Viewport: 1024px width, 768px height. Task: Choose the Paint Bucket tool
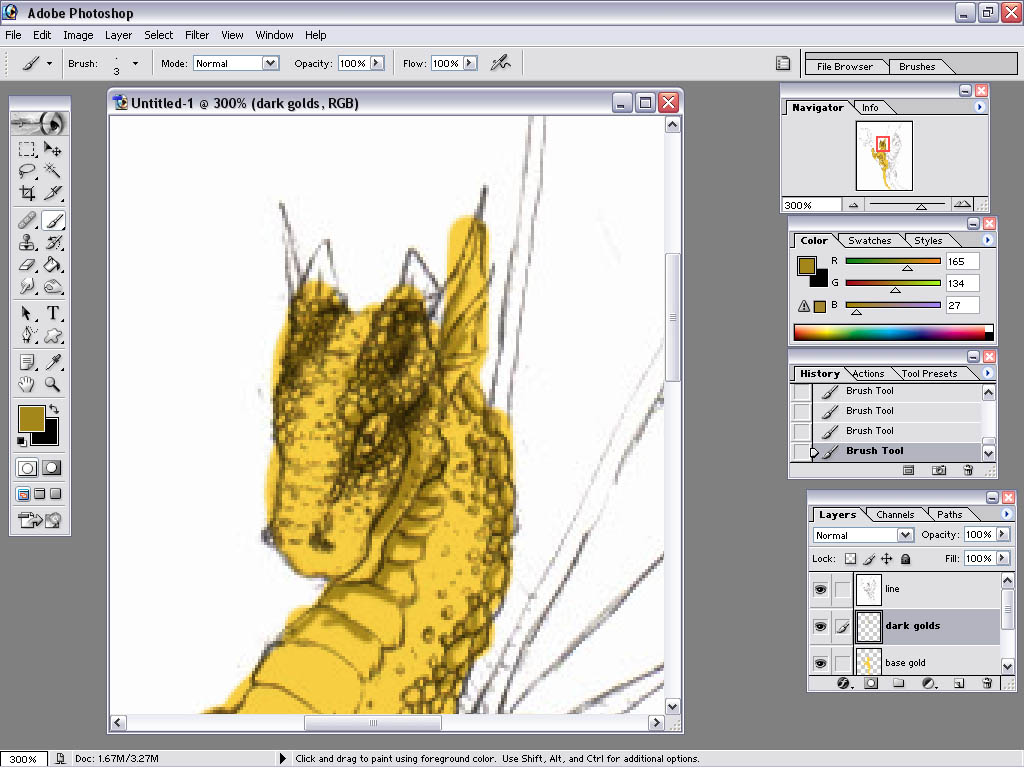tap(53, 265)
